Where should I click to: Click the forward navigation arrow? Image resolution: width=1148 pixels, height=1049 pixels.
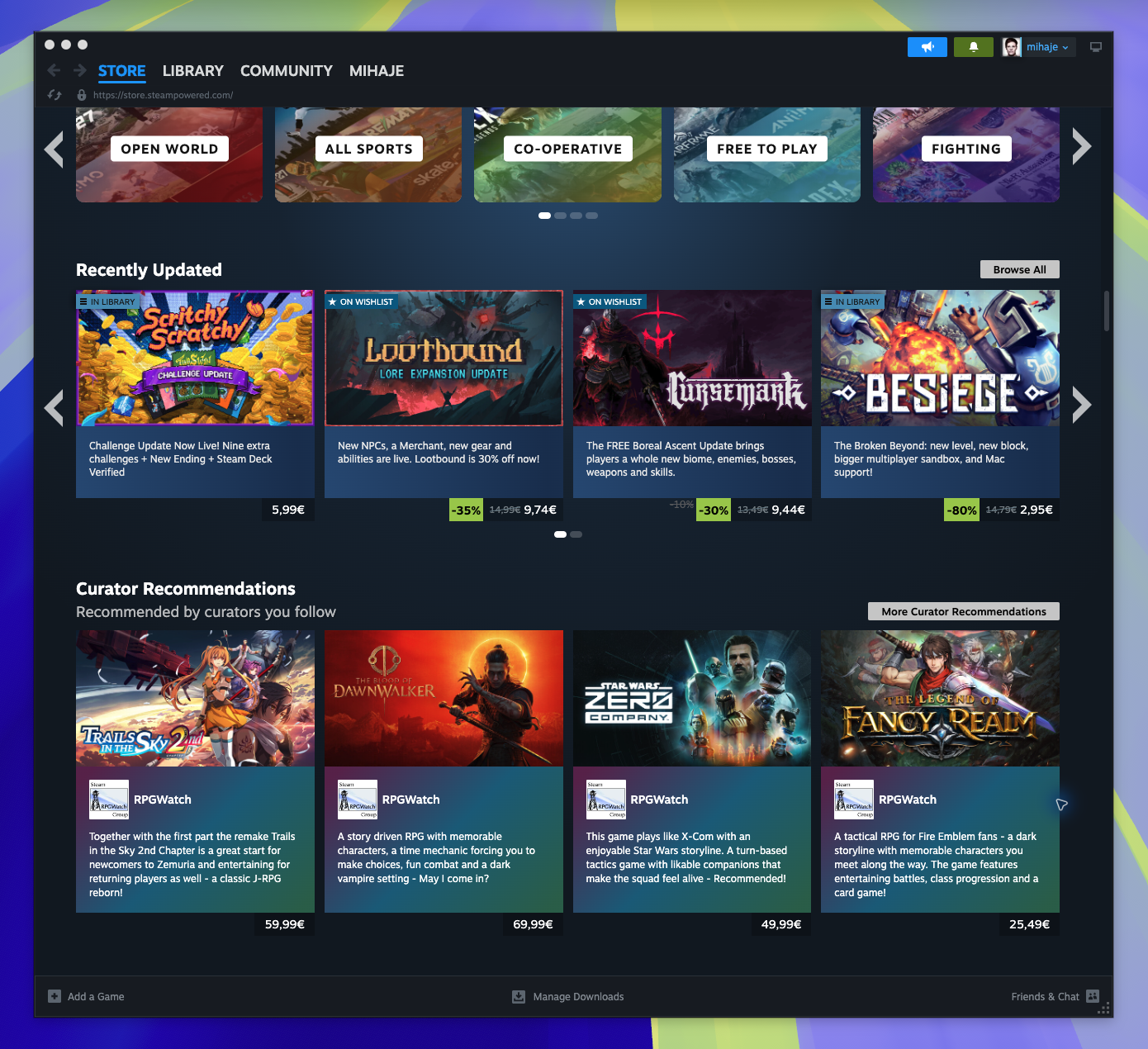[x=80, y=70]
